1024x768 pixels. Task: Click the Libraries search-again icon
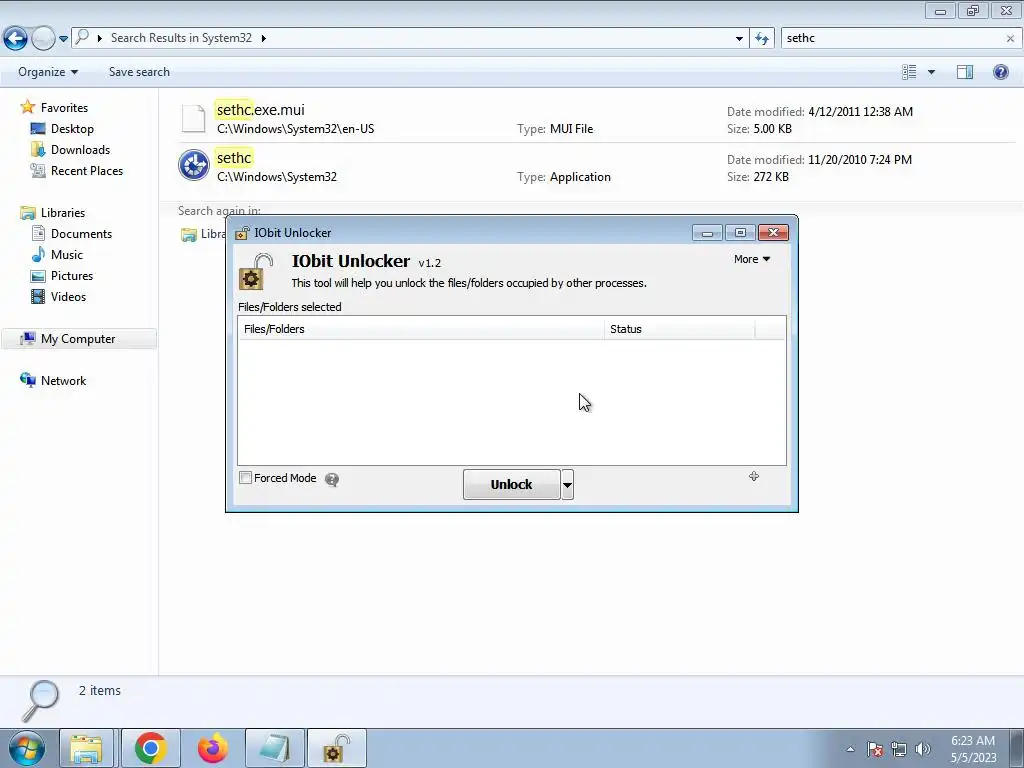(x=189, y=235)
